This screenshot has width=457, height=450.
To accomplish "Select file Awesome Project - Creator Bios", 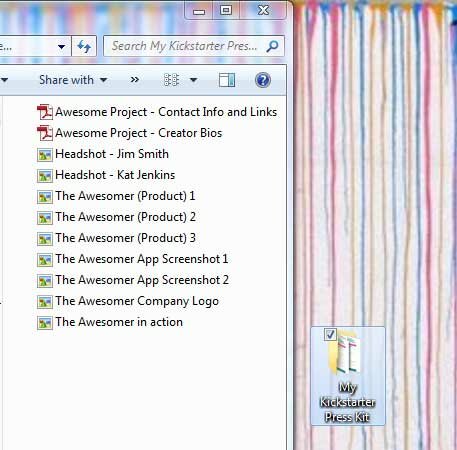I will coord(129,133).
